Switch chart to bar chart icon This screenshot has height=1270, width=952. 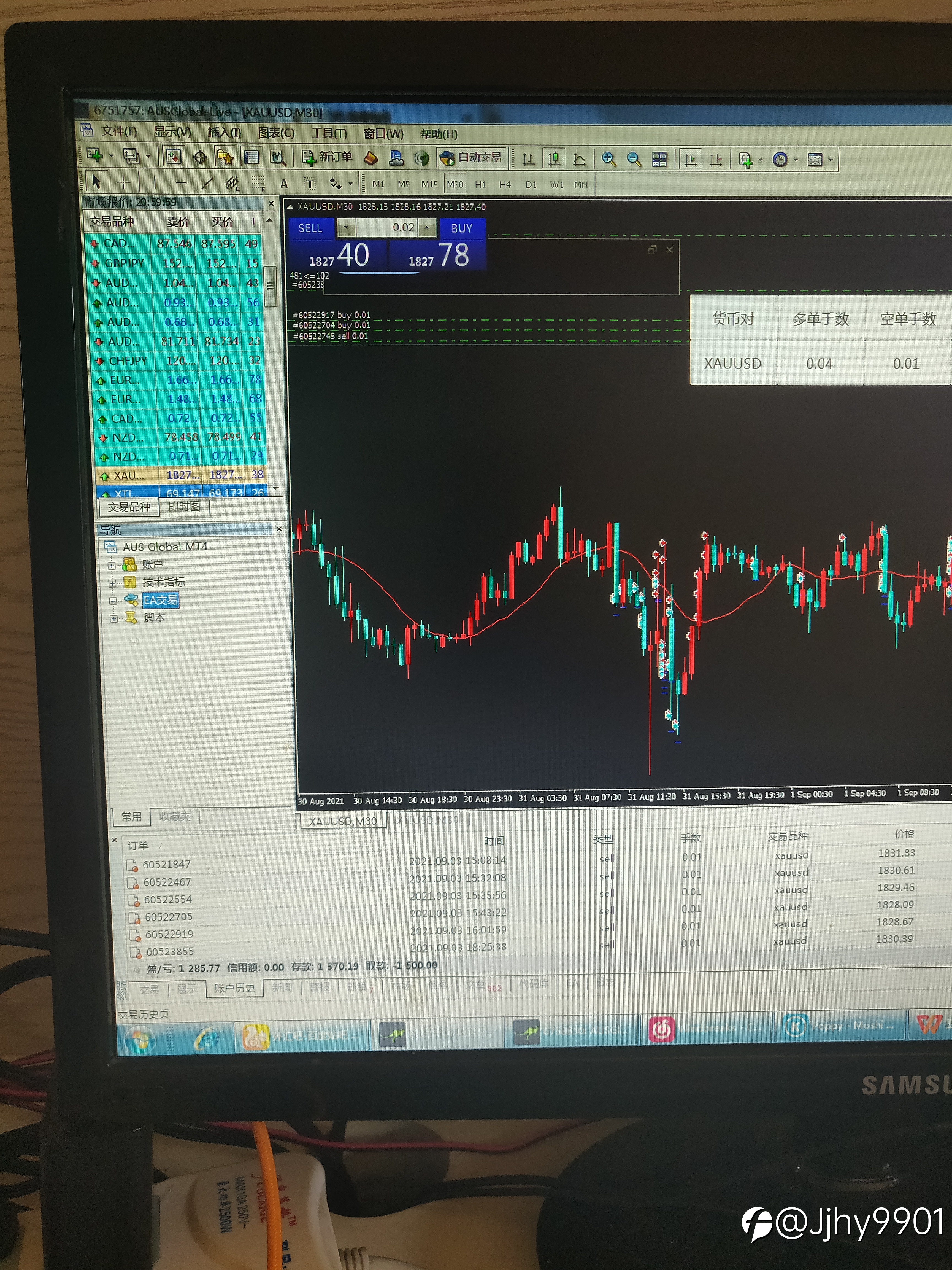pos(529,159)
